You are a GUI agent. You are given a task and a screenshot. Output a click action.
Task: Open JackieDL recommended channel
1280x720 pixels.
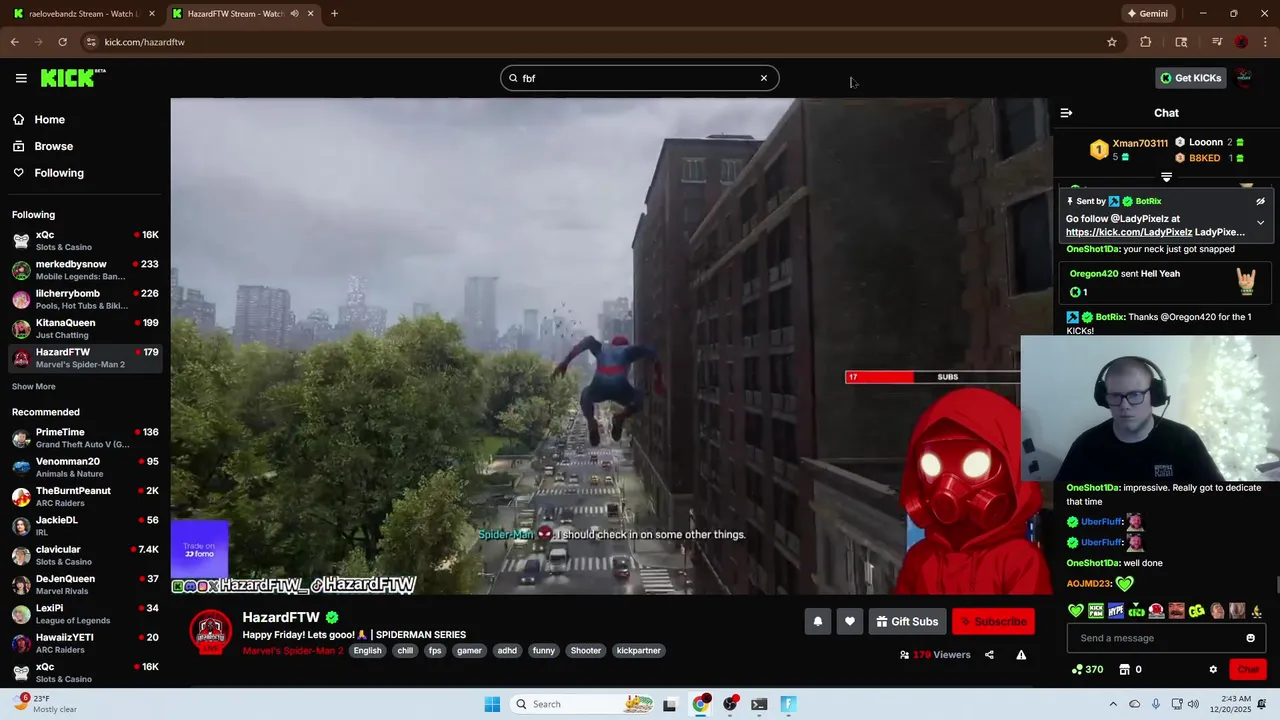pos(85,525)
